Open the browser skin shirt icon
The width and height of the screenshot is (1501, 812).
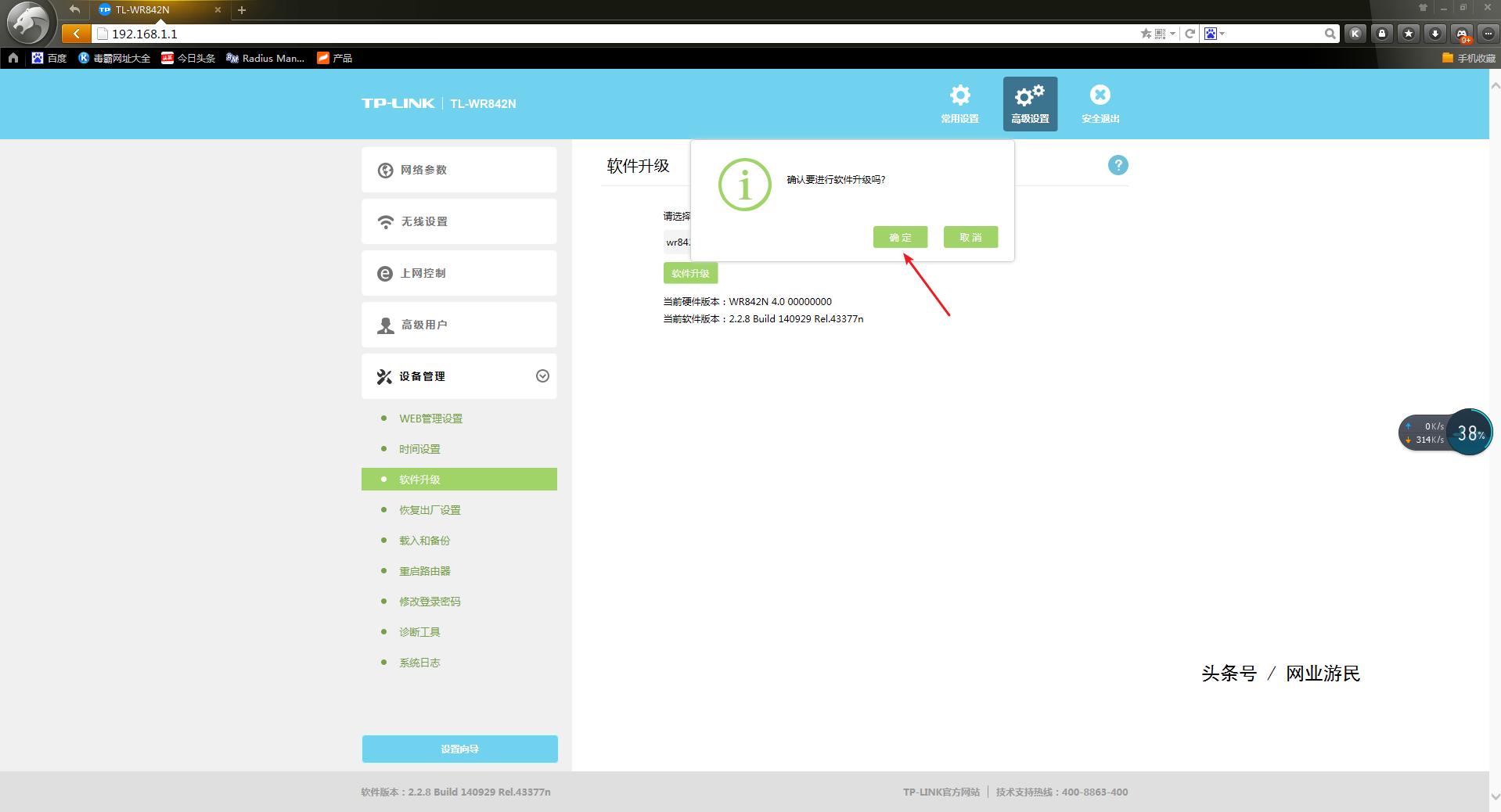(1423, 8)
